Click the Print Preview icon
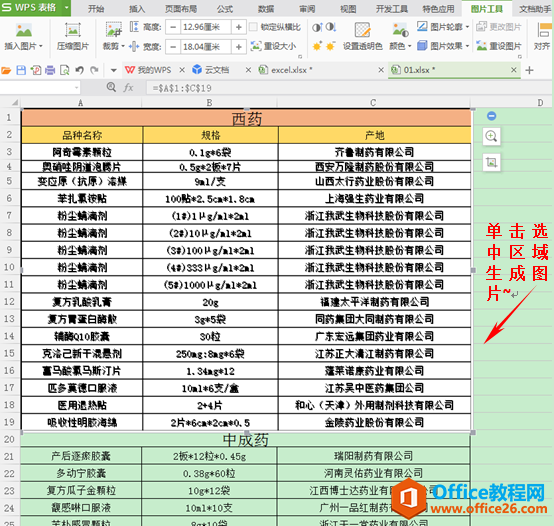This screenshot has height=526, width=554. (64, 70)
